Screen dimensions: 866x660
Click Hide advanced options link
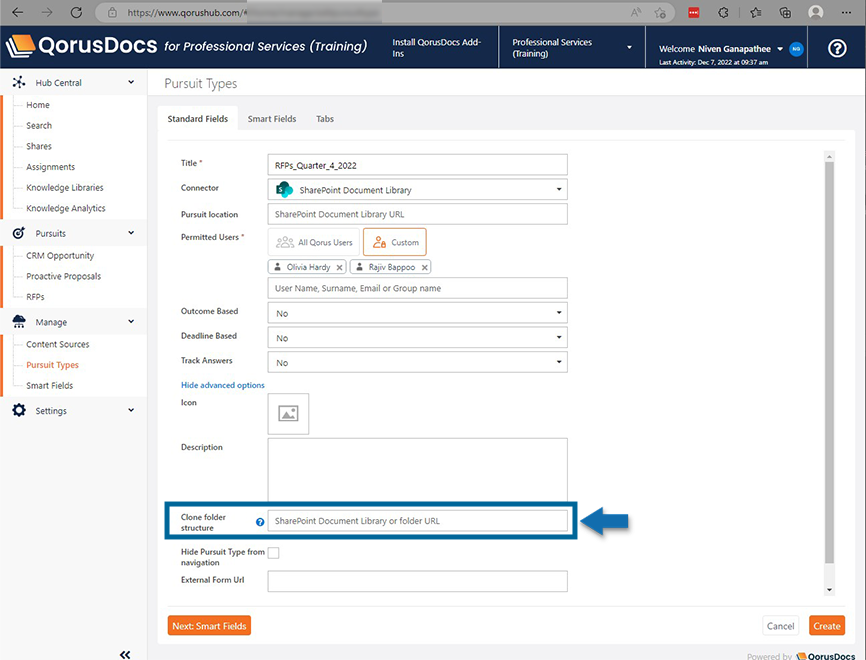[x=223, y=385]
